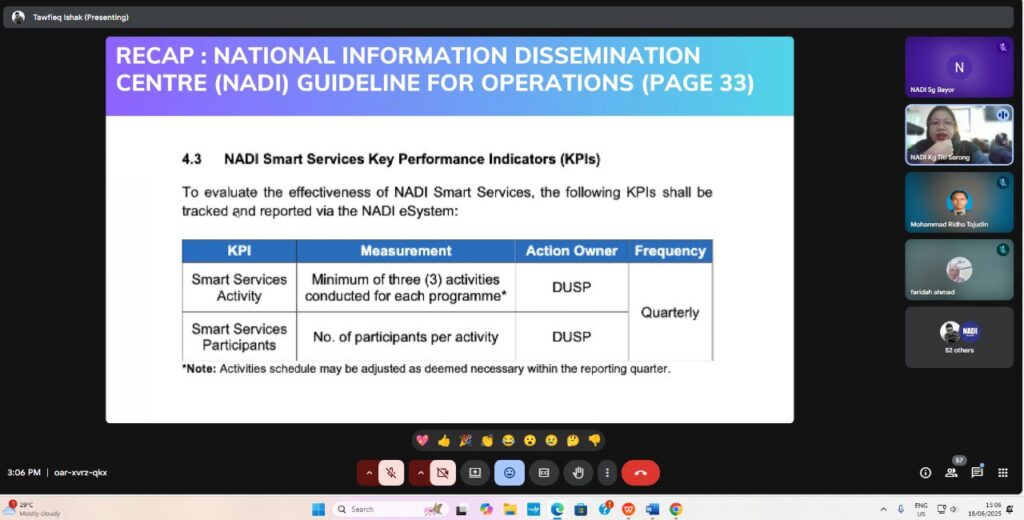The width and height of the screenshot is (1024, 520).
Task: Open the chat panel
Action: tap(977, 472)
